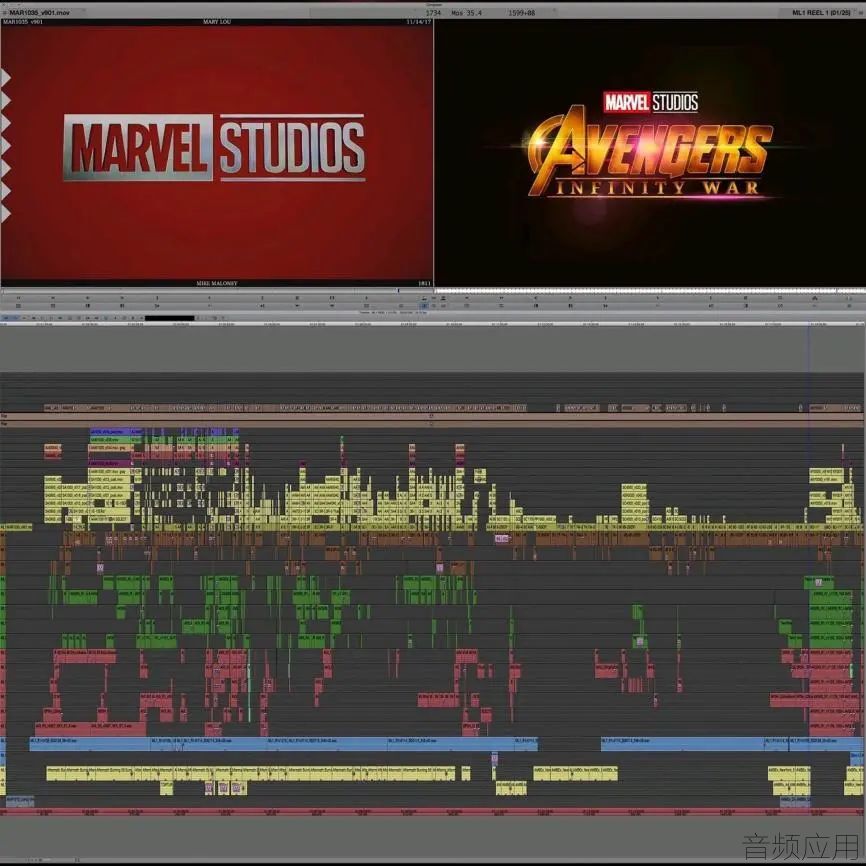The width and height of the screenshot is (866, 866).
Task: Click the position bar under the record monitor
Action: pos(650,290)
